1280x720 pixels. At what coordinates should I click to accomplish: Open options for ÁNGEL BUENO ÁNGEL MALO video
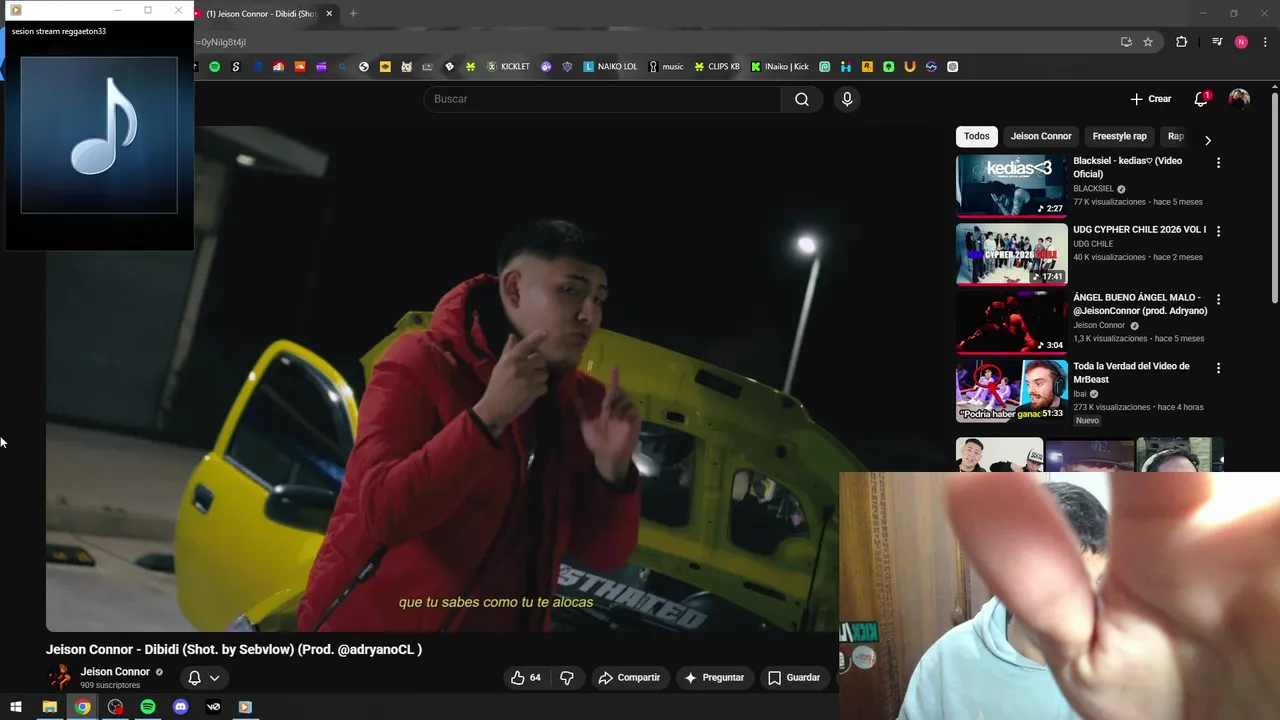click(x=1218, y=299)
